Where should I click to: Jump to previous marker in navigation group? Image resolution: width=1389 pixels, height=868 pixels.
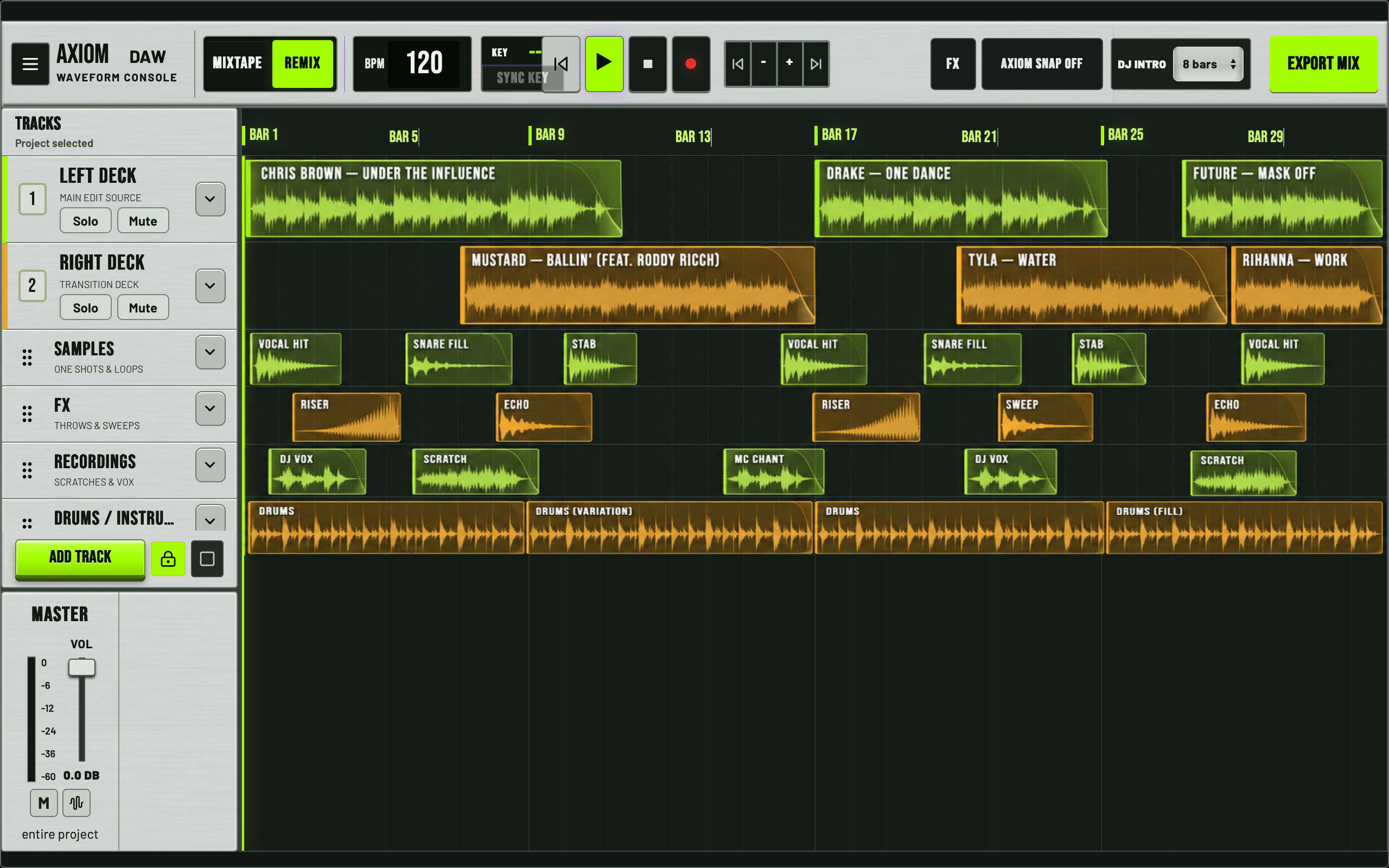(x=737, y=63)
